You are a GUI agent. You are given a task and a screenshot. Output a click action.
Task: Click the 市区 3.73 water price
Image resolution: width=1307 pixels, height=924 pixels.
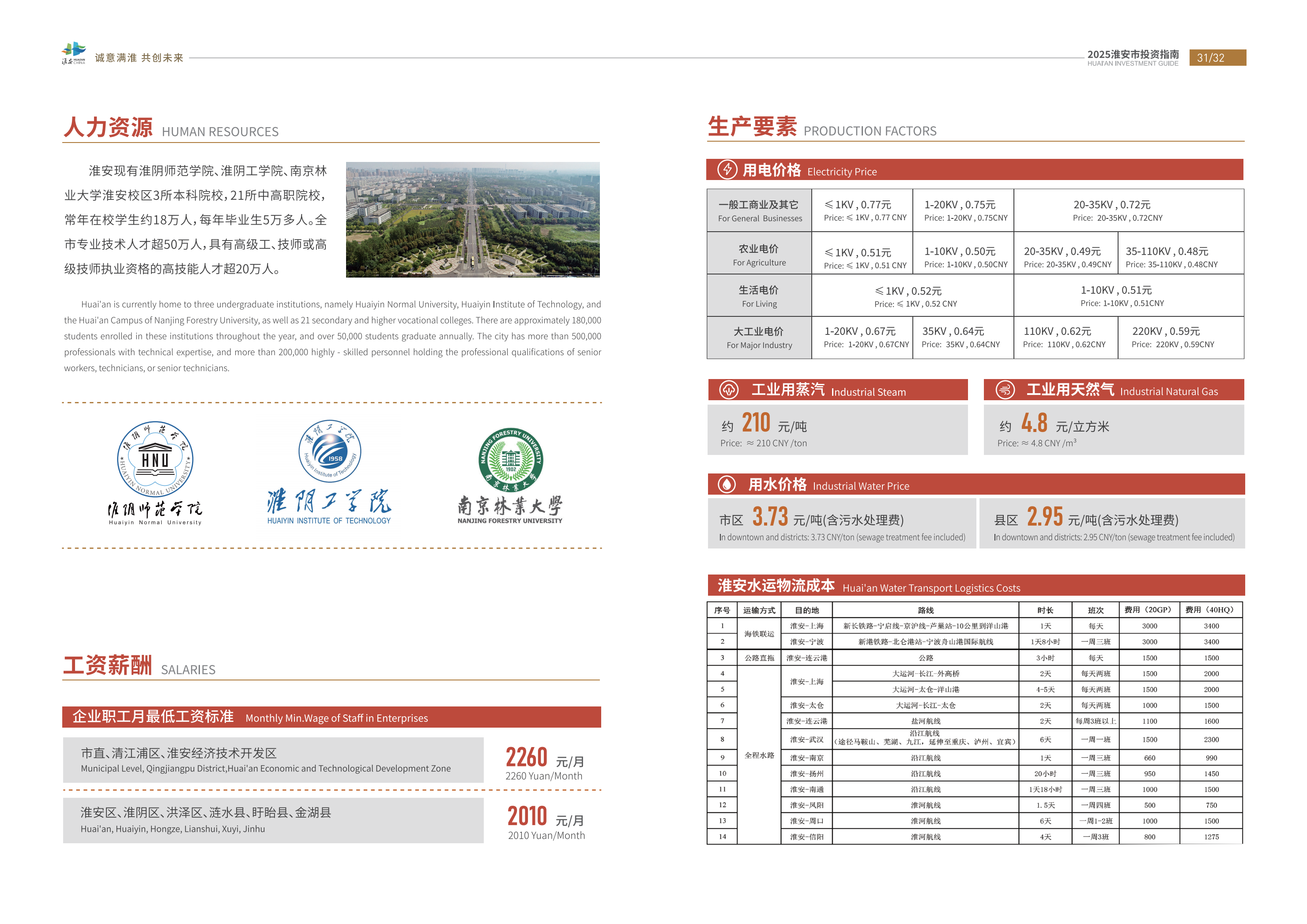coord(811,518)
